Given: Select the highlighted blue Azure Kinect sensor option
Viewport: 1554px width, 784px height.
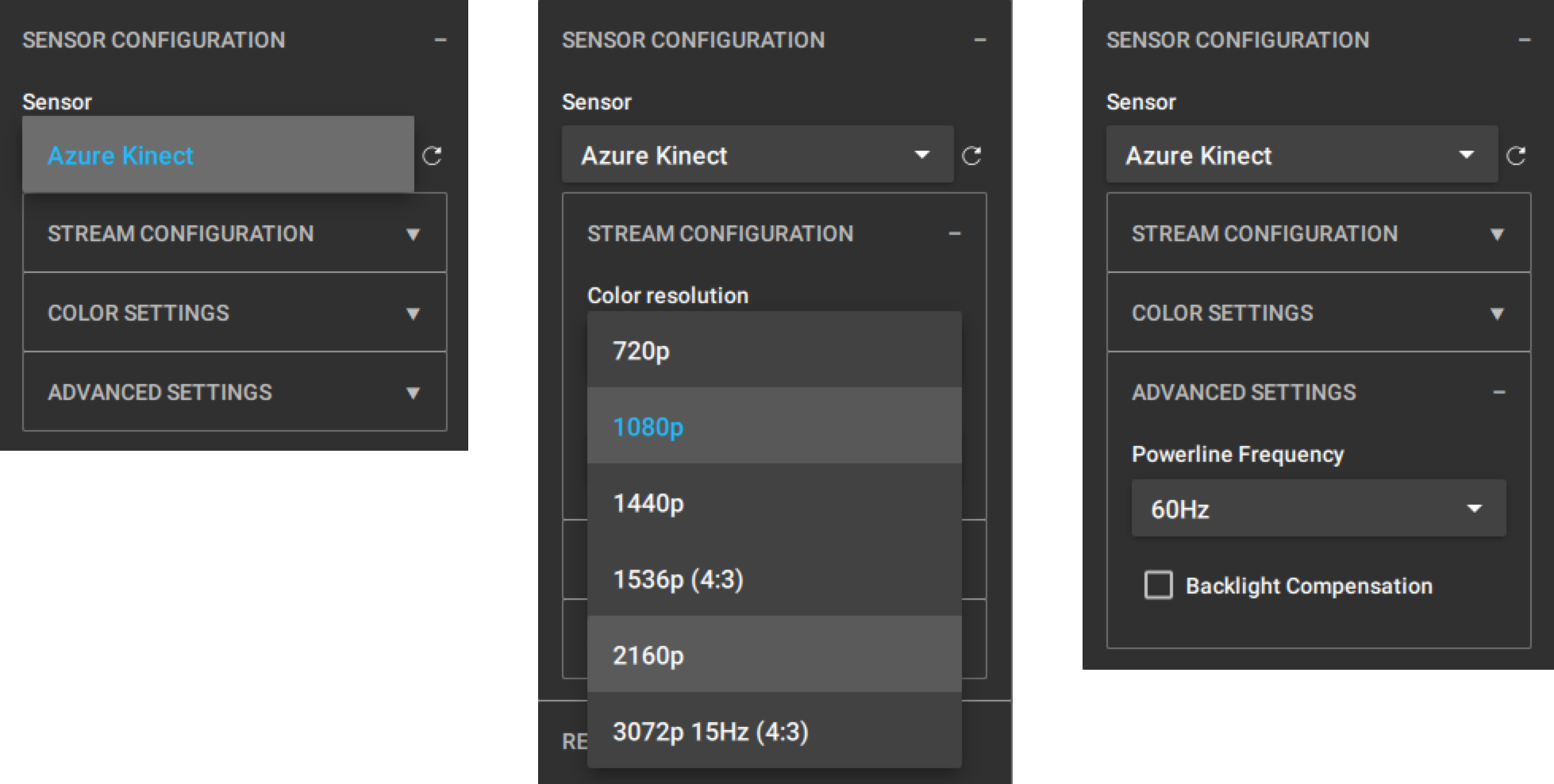Looking at the screenshot, I should (x=217, y=156).
